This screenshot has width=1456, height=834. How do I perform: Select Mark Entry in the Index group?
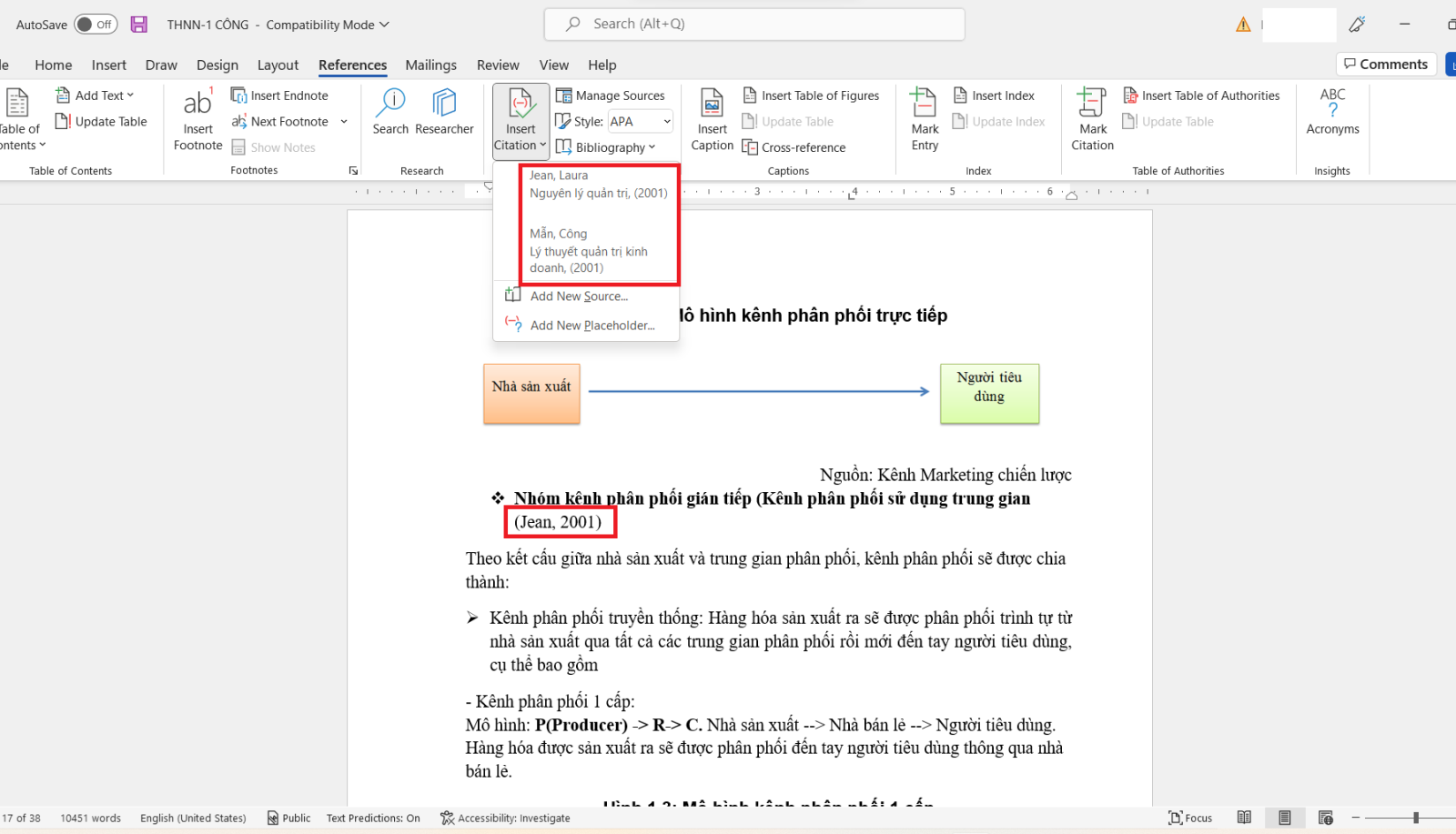click(923, 119)
